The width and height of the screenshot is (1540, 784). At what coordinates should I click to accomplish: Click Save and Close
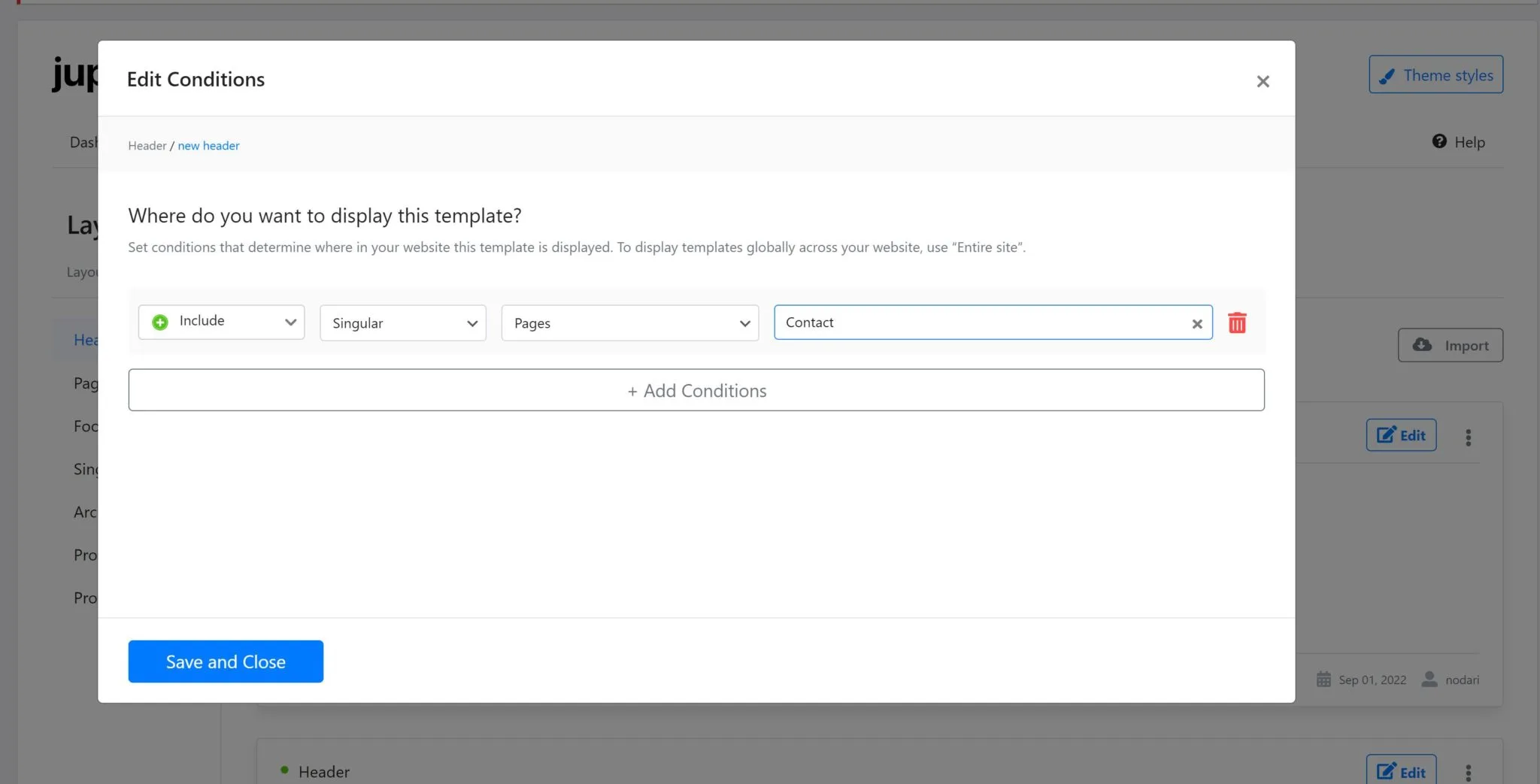tap(226, 661)
